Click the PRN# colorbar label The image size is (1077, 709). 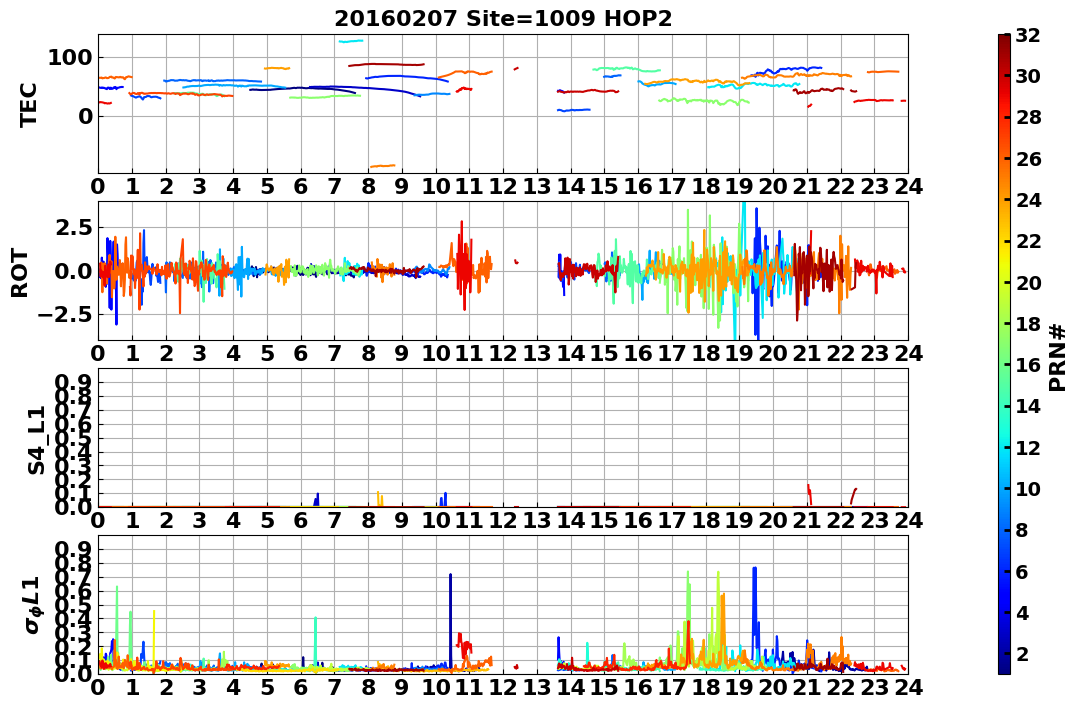point(1058,357)
